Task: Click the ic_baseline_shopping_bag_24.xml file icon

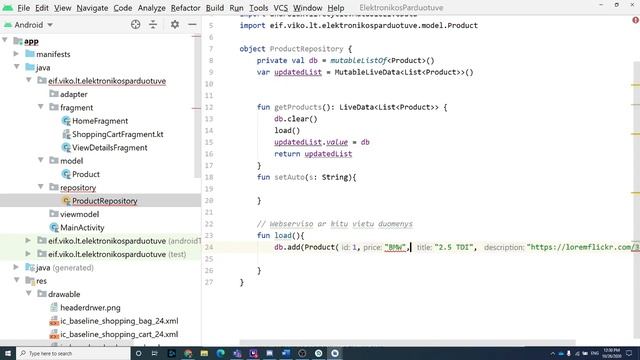Action: click(54, 321)
